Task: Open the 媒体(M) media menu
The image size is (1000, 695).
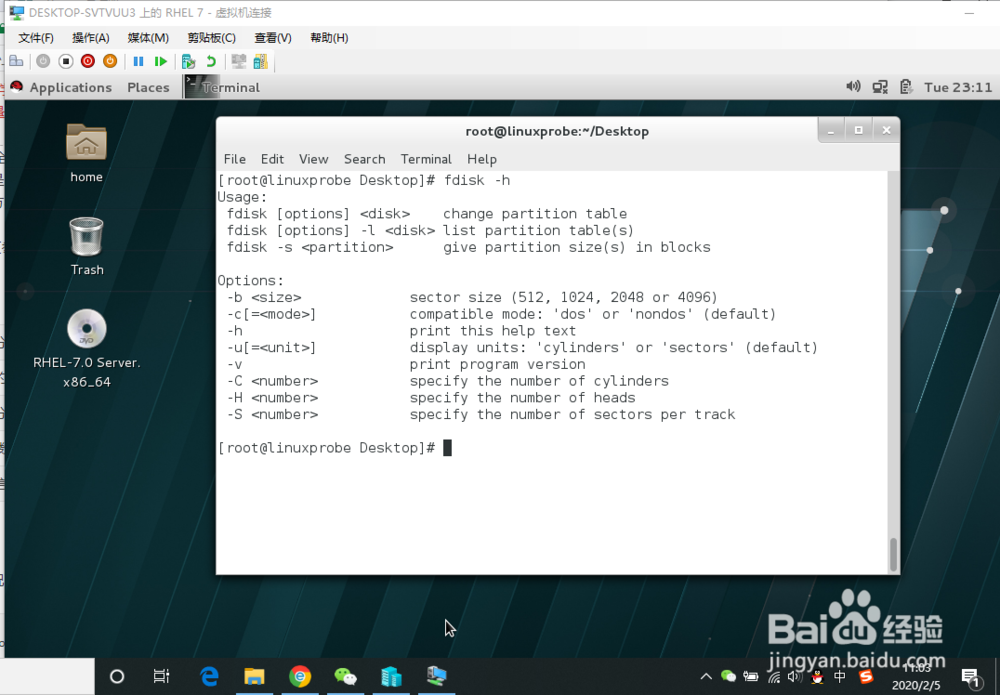Action: pyautogui.click(x=146, y=37)
